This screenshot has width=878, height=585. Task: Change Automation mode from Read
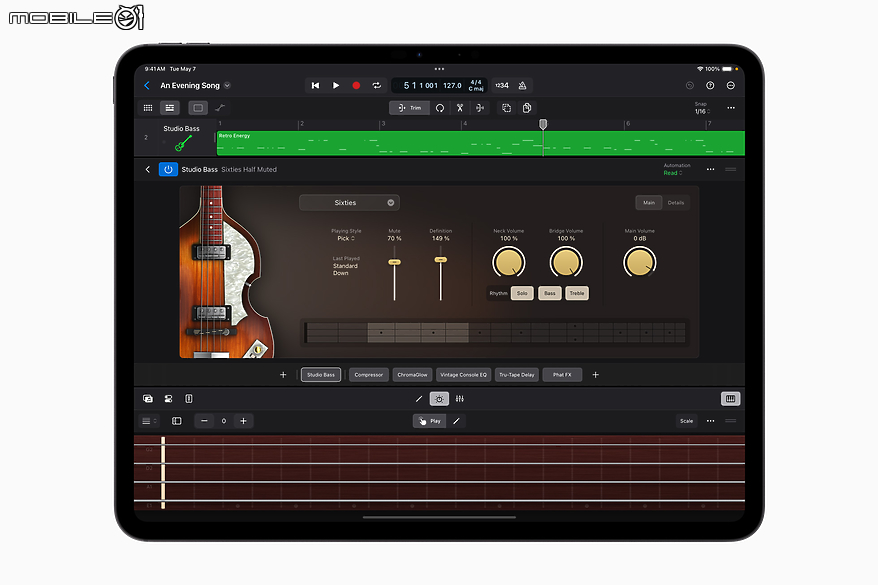pyautogui.click(x=672, y=173)
